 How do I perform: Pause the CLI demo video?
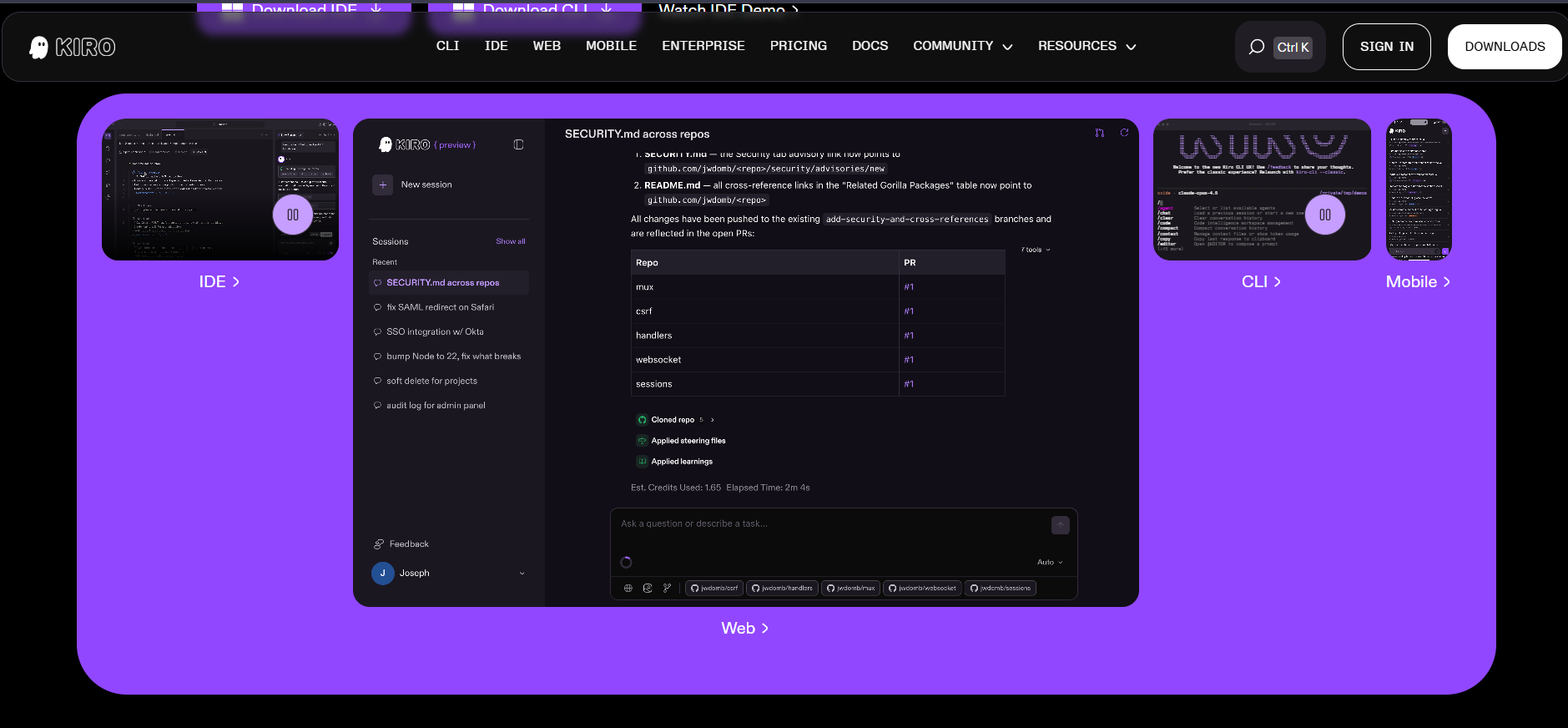pyautogui.click(x=1325, y=215)
